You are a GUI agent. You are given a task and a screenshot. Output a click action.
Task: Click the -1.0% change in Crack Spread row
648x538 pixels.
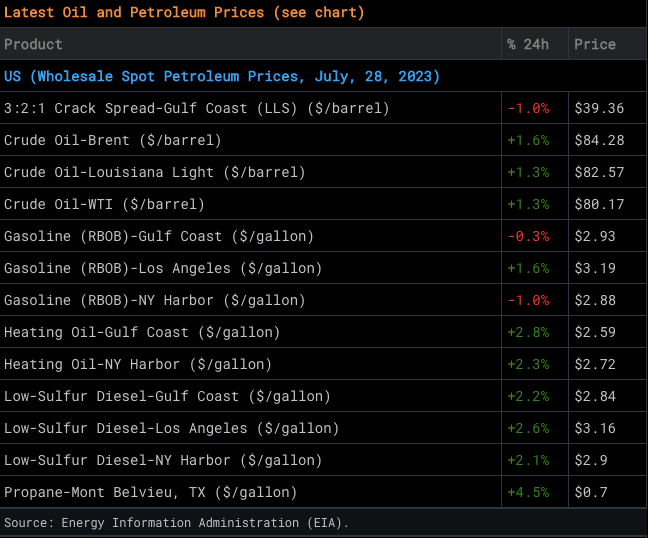click(528, 108)
